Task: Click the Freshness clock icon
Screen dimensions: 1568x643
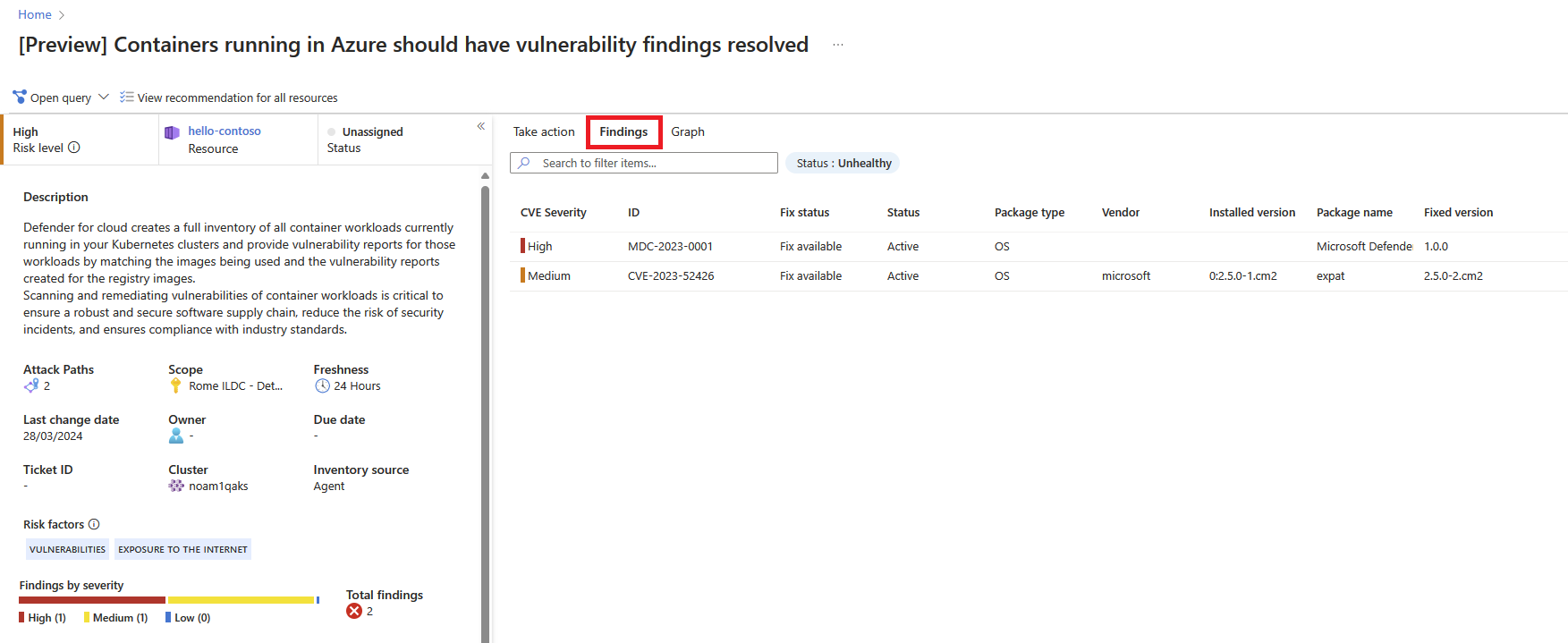Action: (322, 385)
